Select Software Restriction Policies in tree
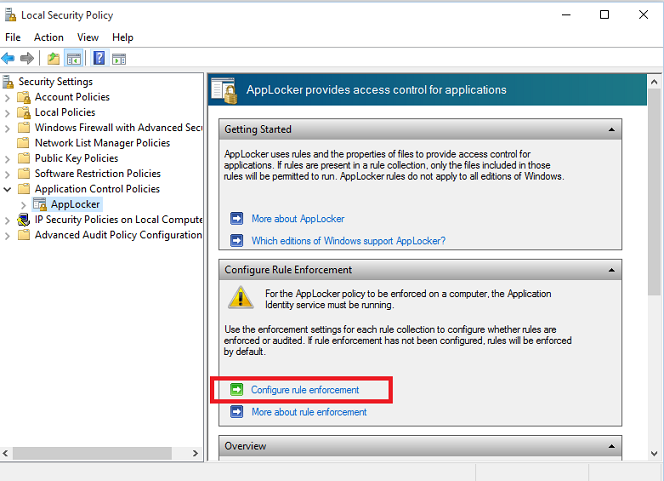This screenshot has width=664, height=481. point(97,173)
